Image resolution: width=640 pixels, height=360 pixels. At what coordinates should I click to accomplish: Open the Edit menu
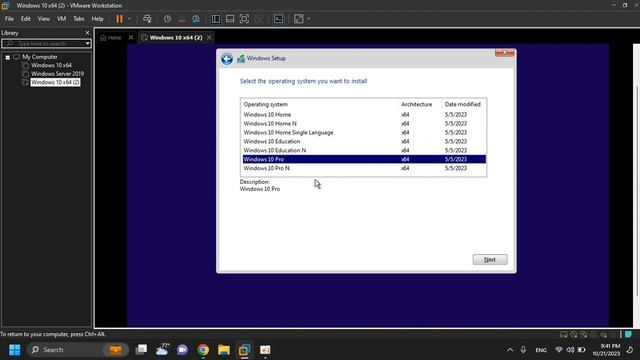point(26,19)
